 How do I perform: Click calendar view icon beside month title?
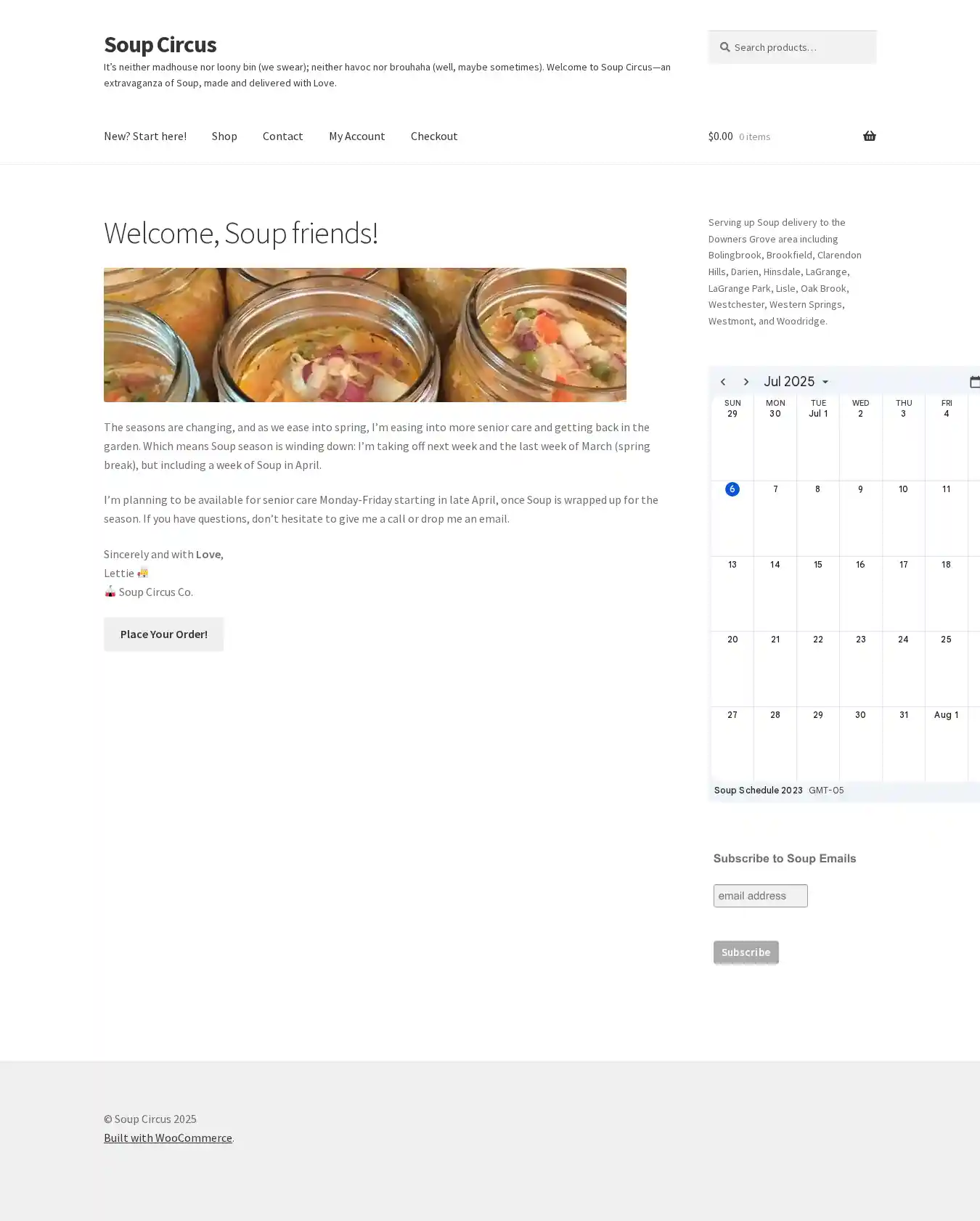click(974, 382)
